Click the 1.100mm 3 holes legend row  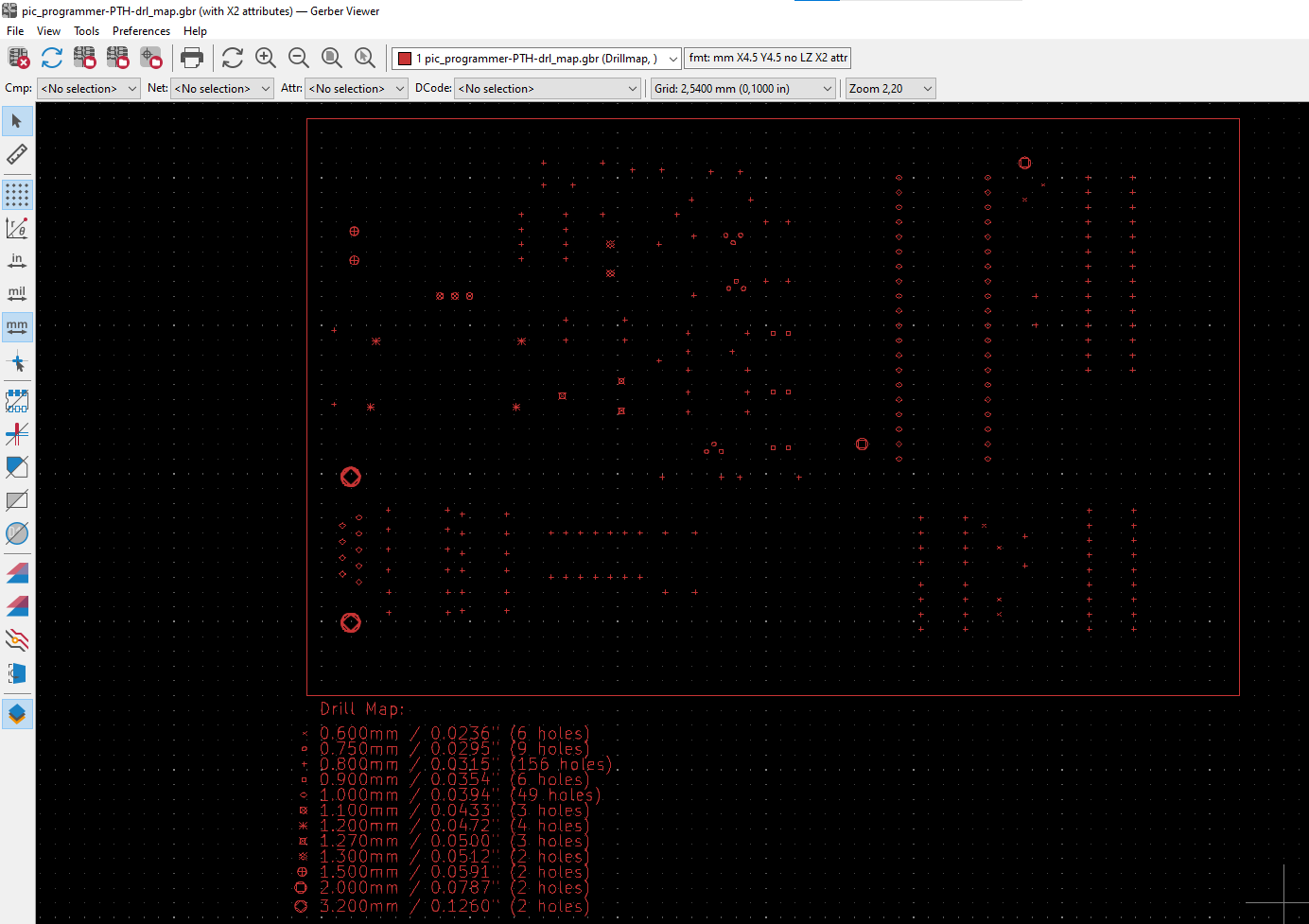445,811
